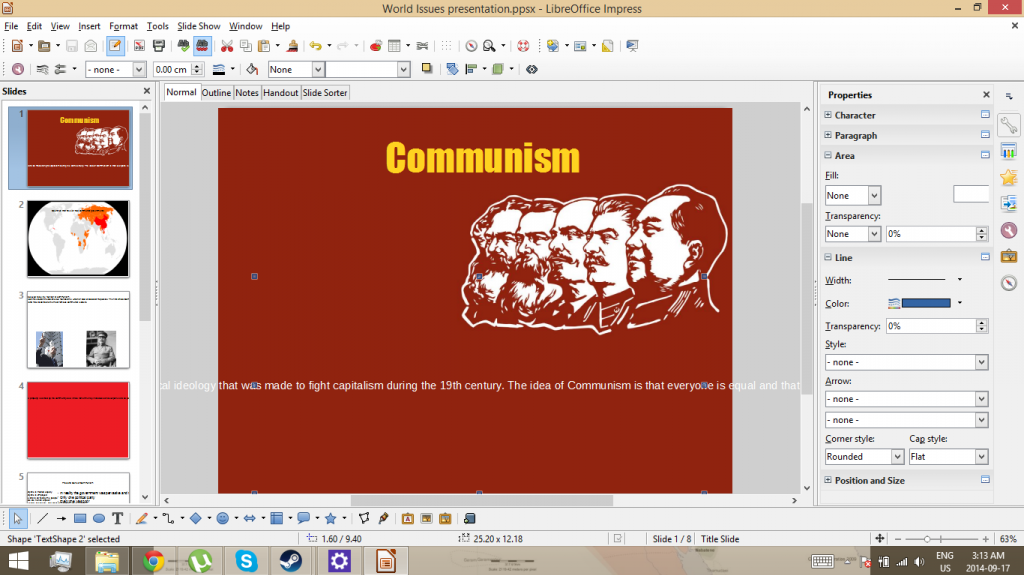Viewport: 1024px width, 575px height.
Task: Open the Format menu
Action: (123, 26)
